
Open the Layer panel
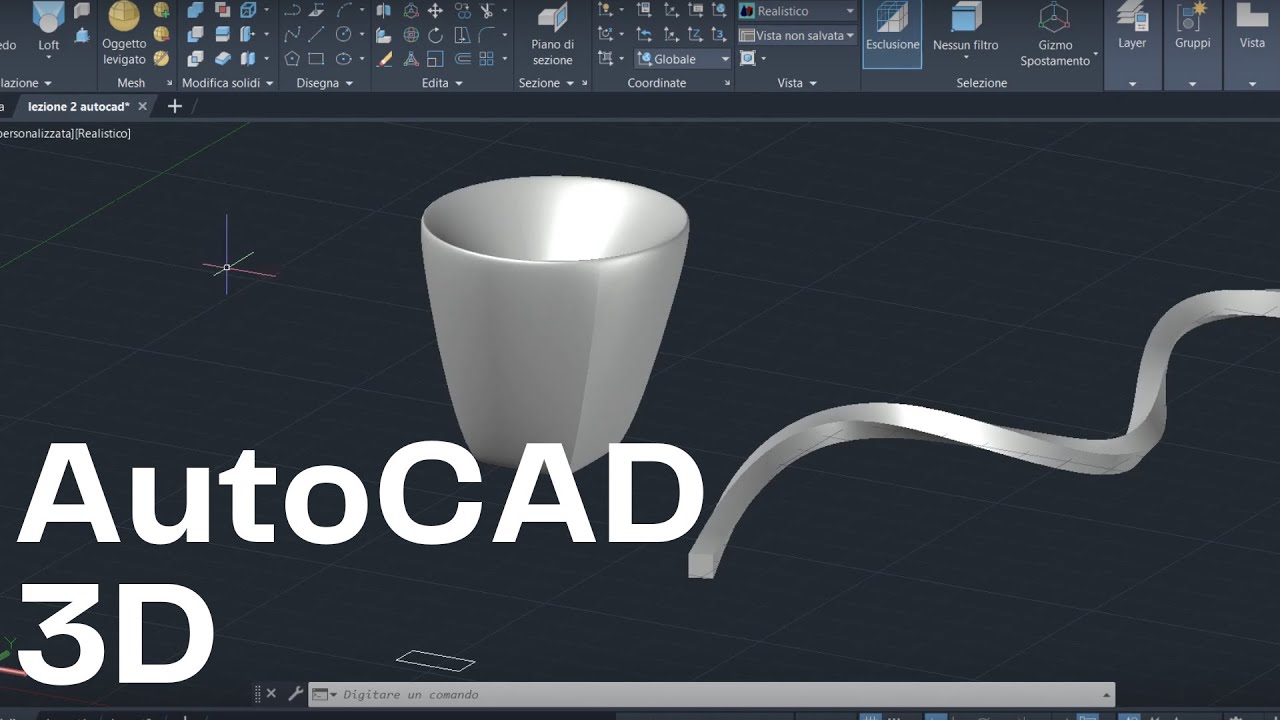click(1132, 44)
